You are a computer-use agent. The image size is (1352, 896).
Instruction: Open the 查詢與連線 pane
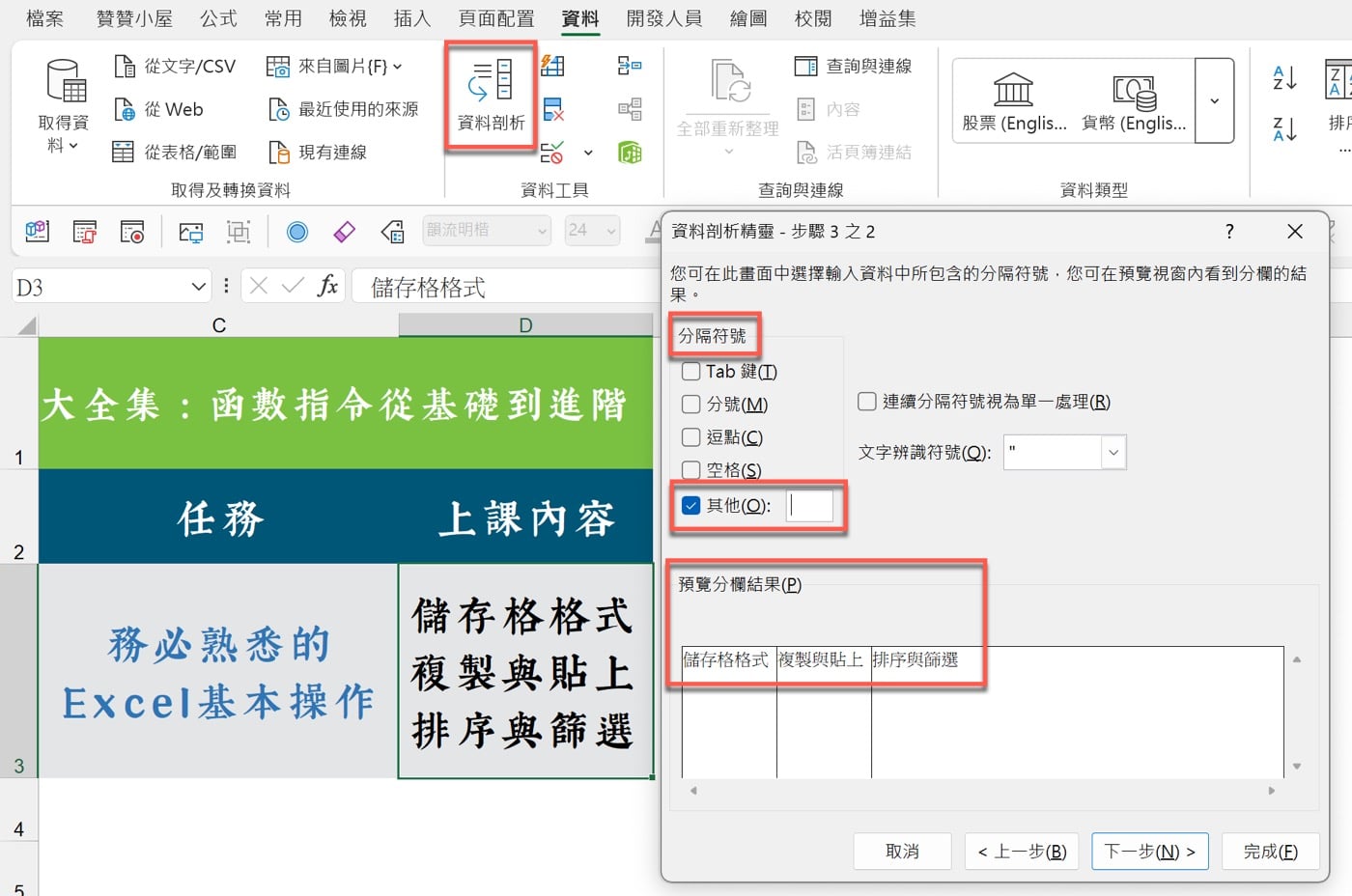pyautogui.click(x=853, y=66)
